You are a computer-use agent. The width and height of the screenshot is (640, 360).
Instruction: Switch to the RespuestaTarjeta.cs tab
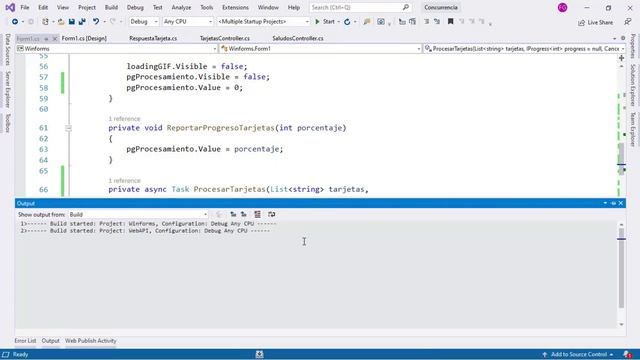tap(153, 38)
